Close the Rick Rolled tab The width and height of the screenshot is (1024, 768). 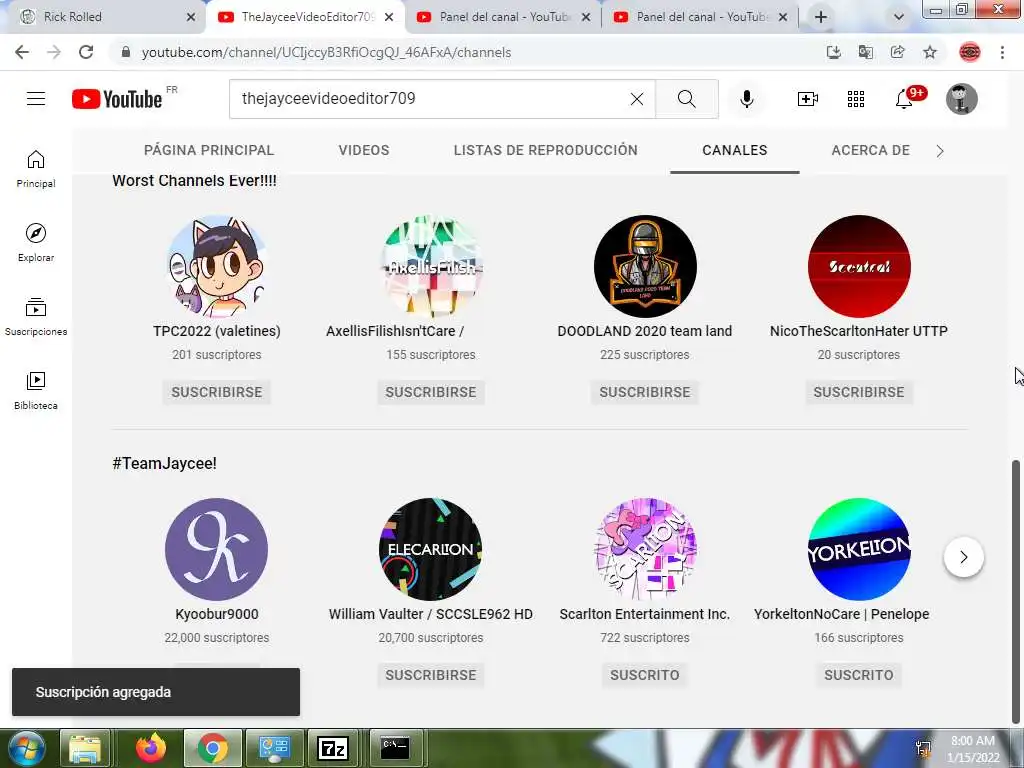click(191, 17)
